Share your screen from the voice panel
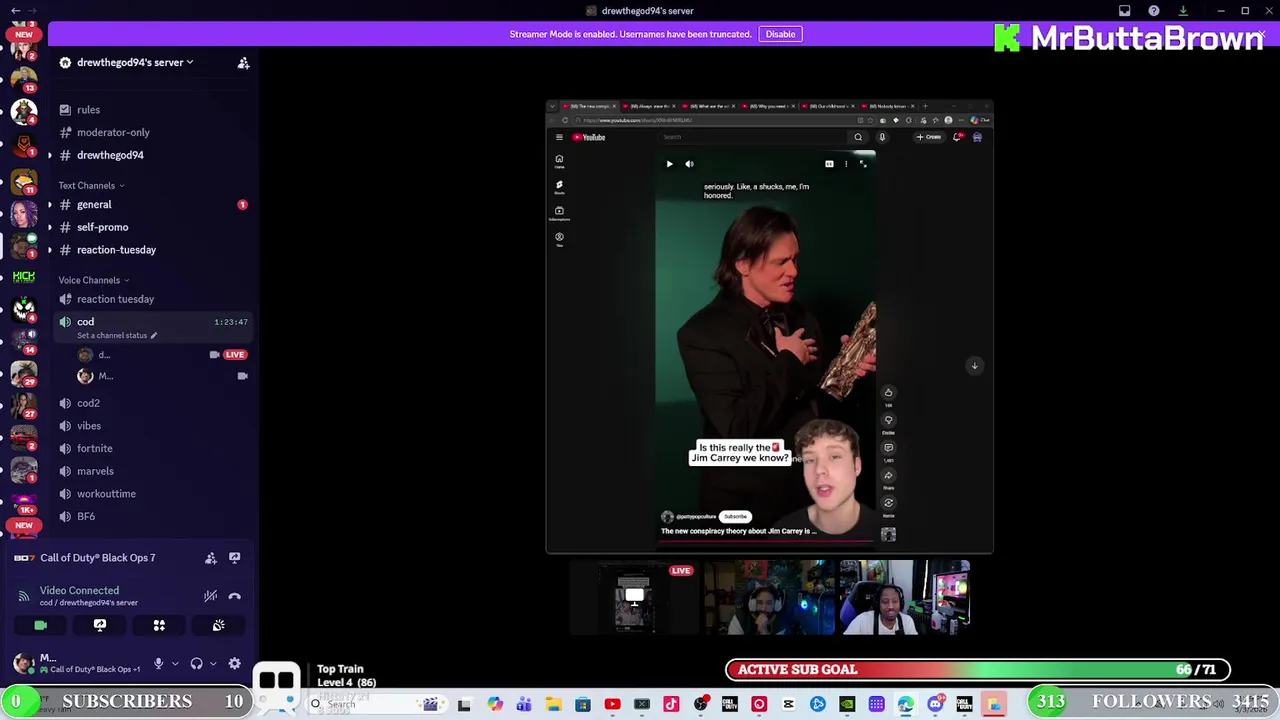 100,625
